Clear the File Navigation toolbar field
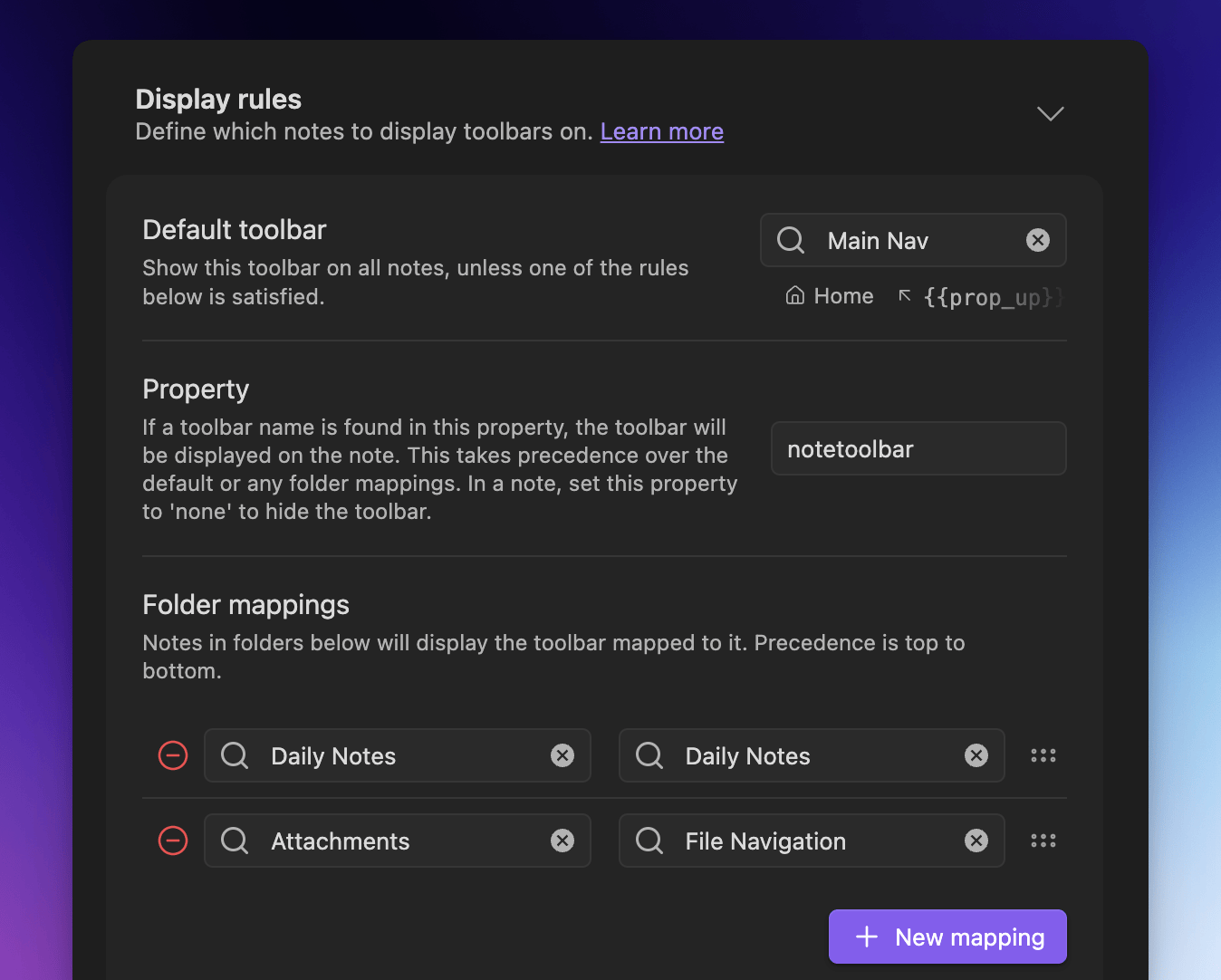Viewport: 1221px width, 980px height. tap(976, 841)
